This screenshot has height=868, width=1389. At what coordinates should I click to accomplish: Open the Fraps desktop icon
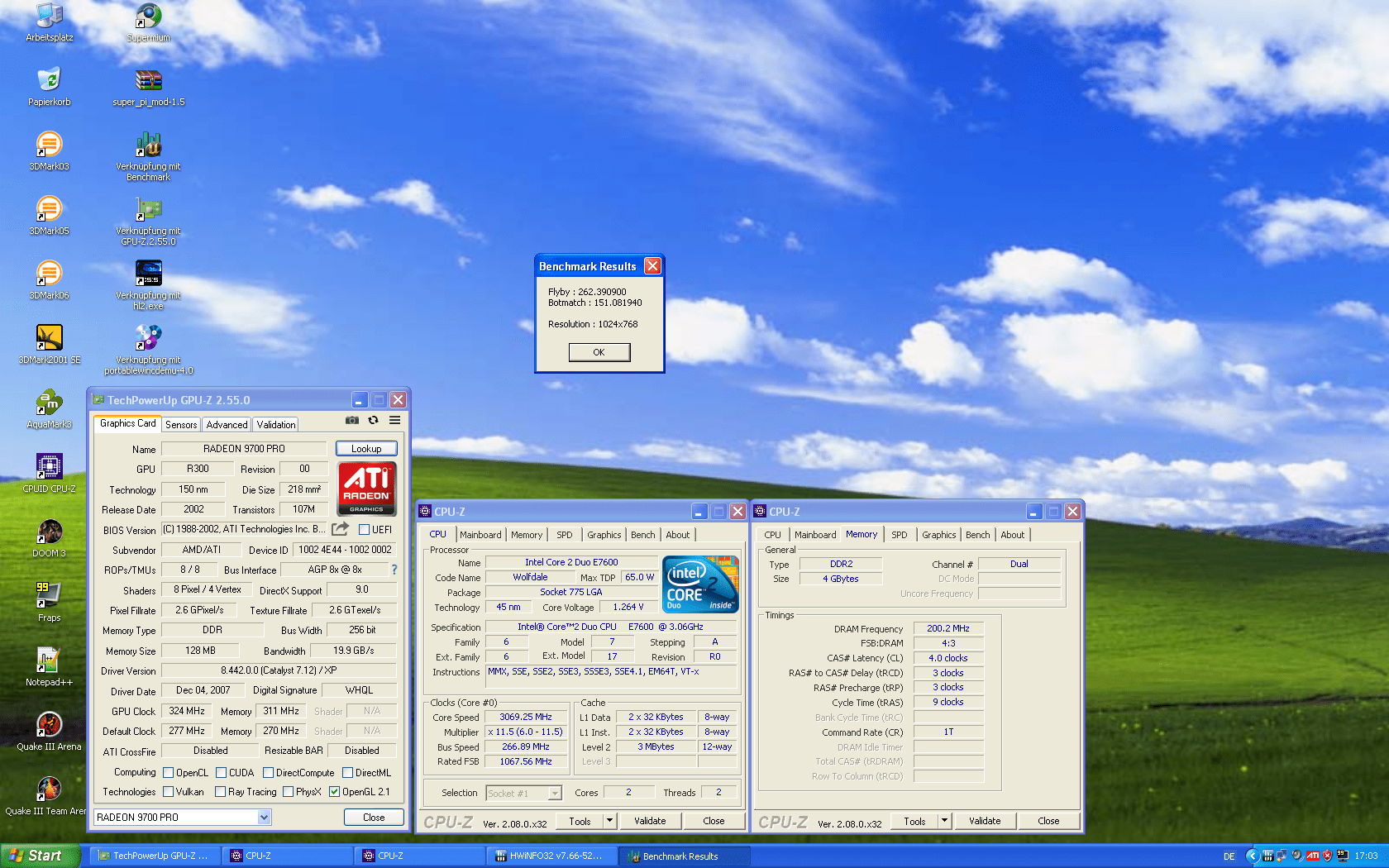[50, 603]
